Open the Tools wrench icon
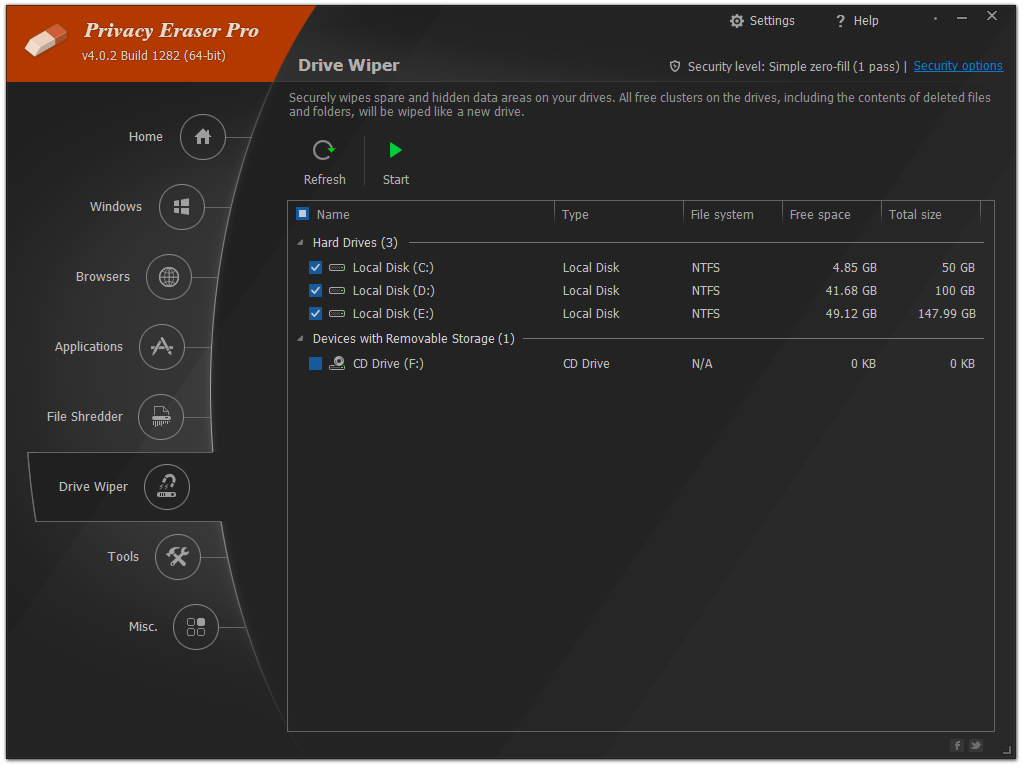The height and width of the screenshot is (768, 1024). point(178,557)
